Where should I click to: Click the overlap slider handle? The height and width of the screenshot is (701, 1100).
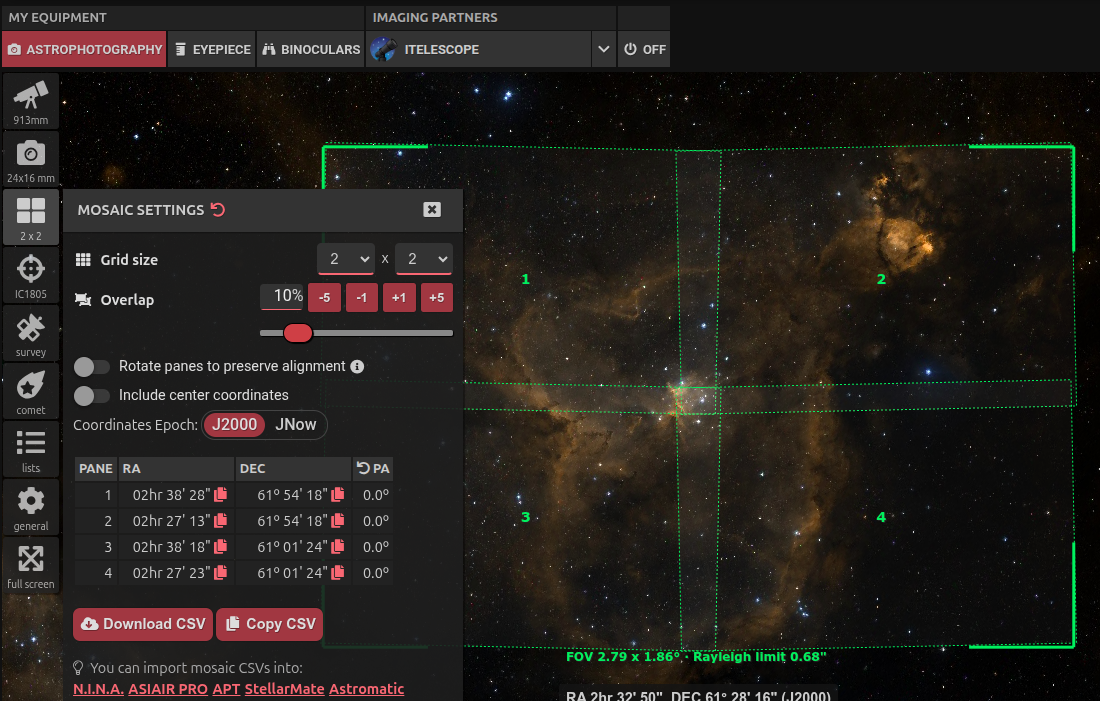click(298, 333)
